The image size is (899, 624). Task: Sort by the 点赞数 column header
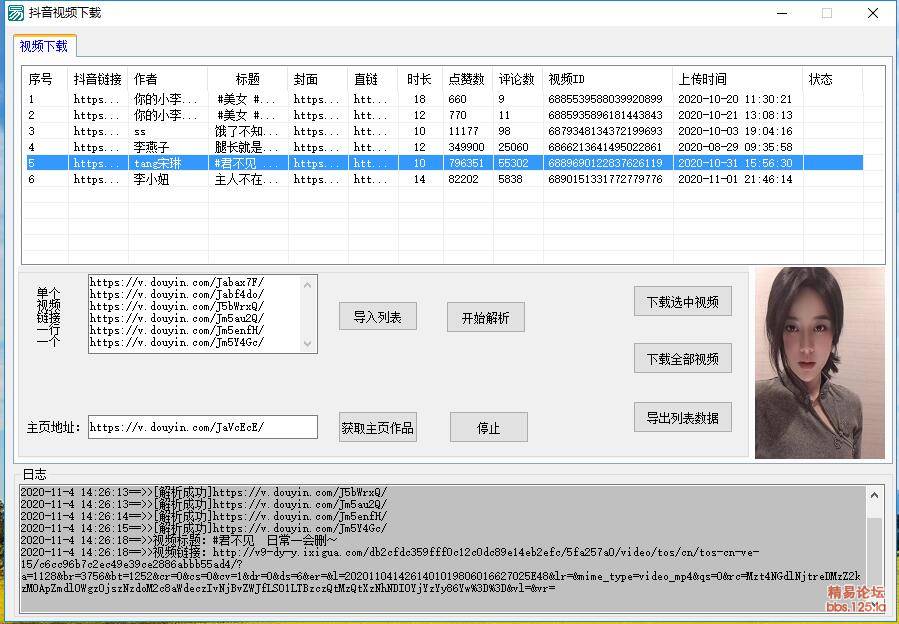click(x=467, y=79)
